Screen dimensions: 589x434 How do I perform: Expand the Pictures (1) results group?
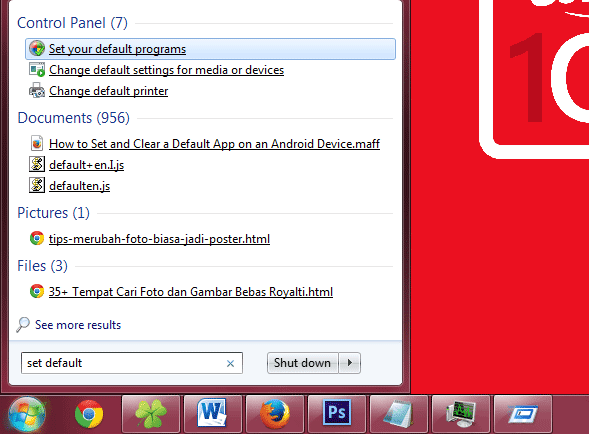(x=53, y=213)
